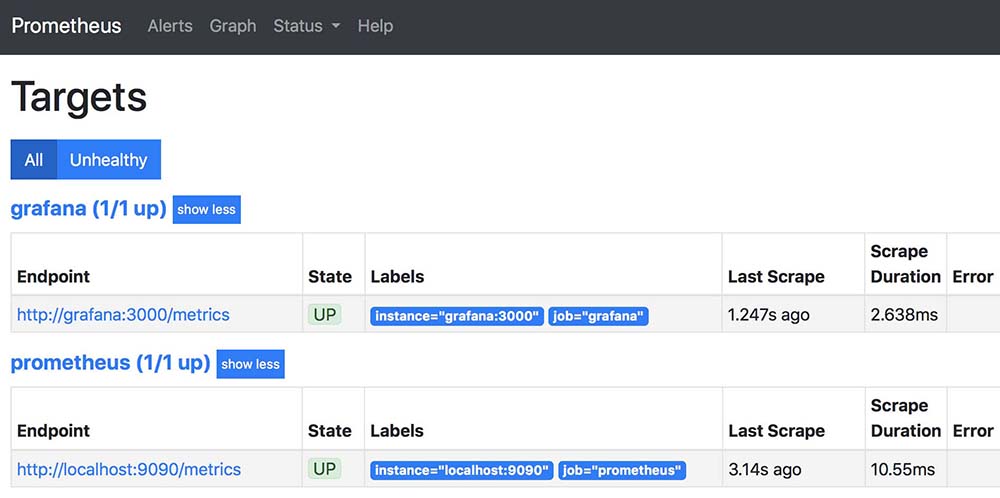Click the UP state badge for grafana

coord(325,315)
